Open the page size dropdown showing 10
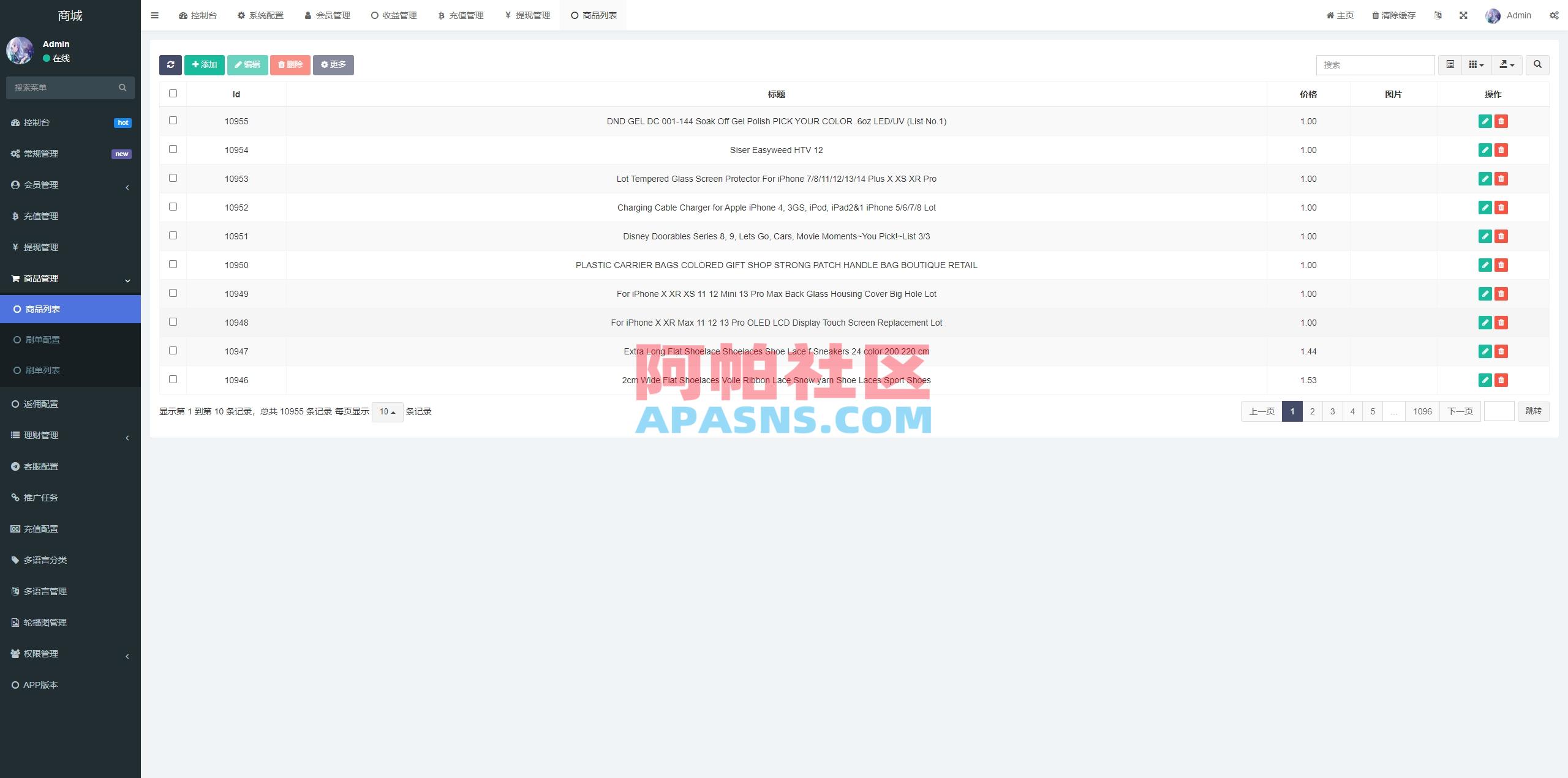The image size is (1568, 778). pos(386,411)
